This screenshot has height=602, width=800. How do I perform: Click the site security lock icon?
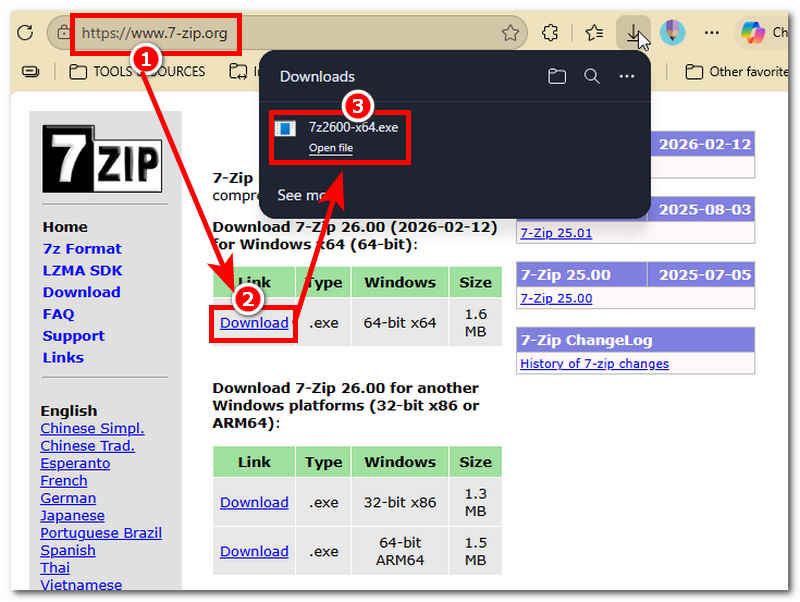[62, 32]
